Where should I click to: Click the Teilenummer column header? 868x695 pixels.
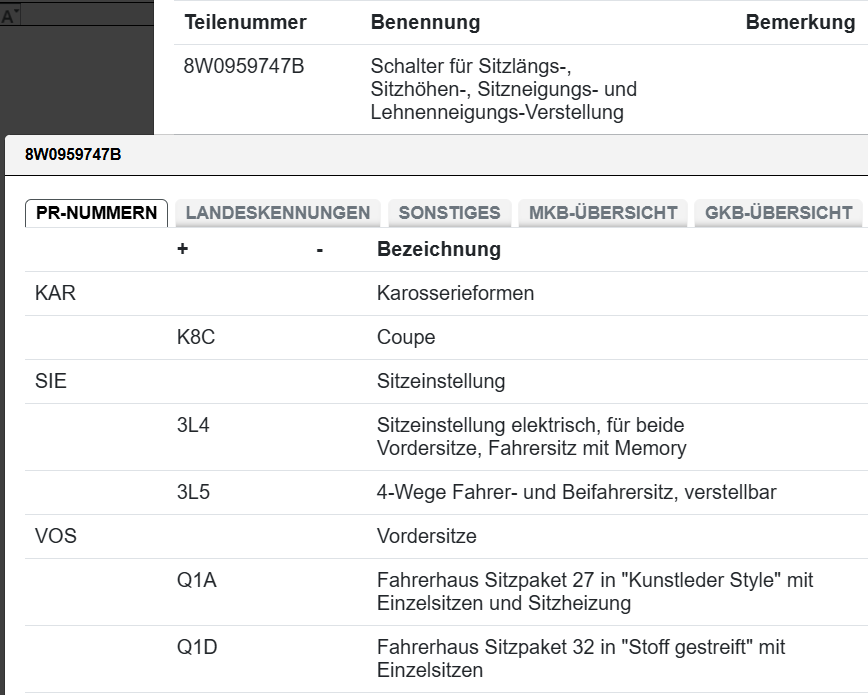[x=245, y=22]
